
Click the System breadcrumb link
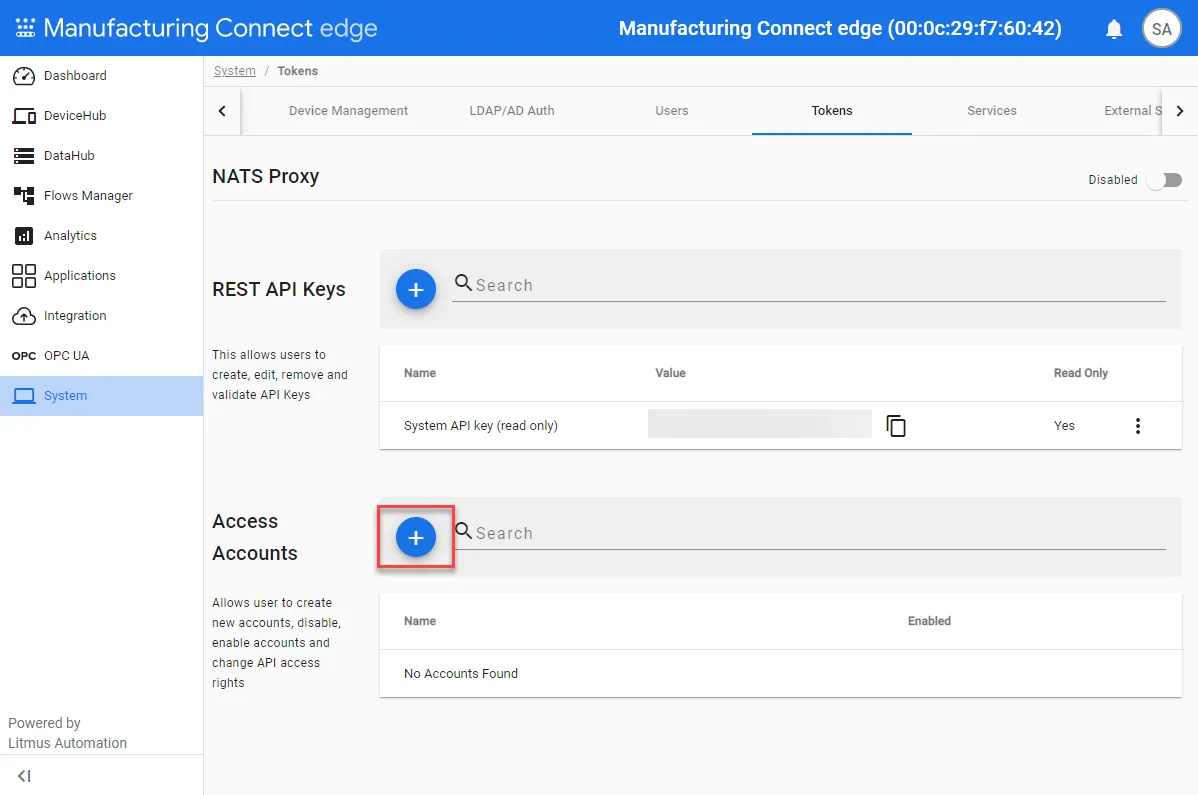235,71
